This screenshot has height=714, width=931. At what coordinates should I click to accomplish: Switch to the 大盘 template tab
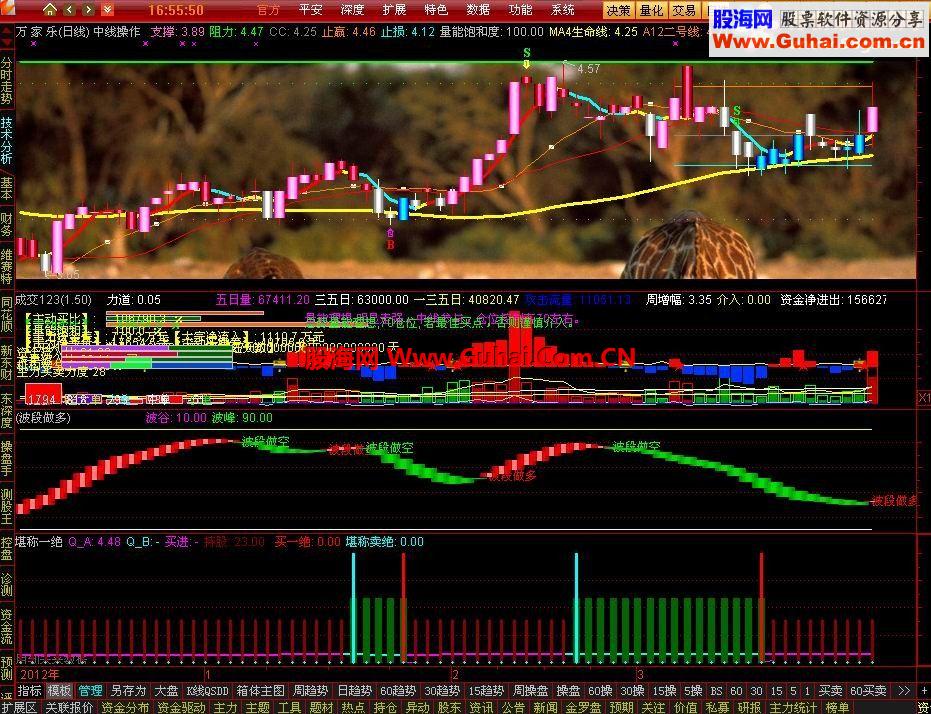click(x=166, y=691)
